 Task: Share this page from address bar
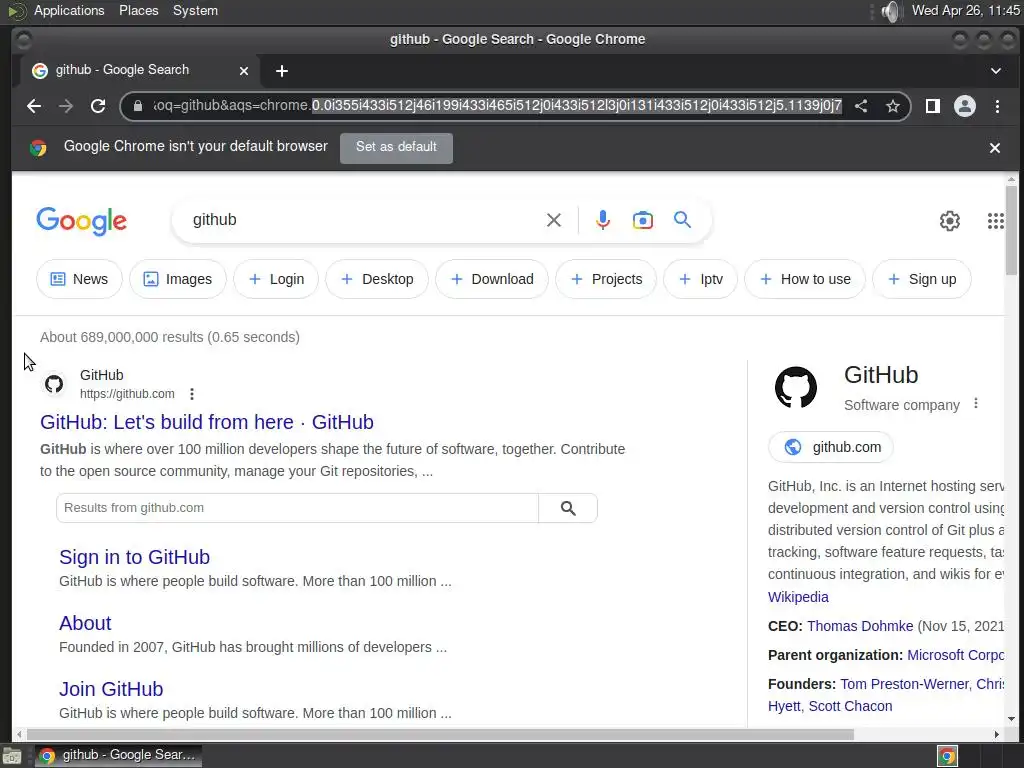pyautogui.click(x=861, y=106)
